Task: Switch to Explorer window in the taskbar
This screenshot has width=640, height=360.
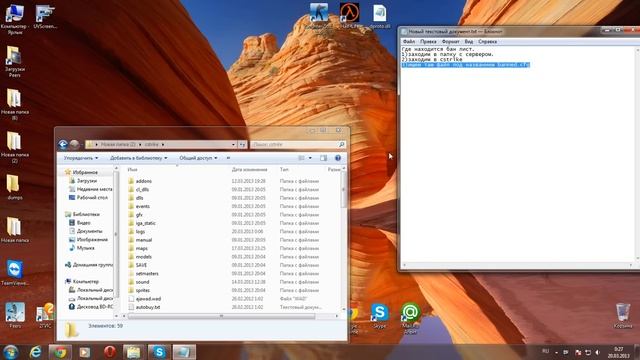Action: (133, 352)
